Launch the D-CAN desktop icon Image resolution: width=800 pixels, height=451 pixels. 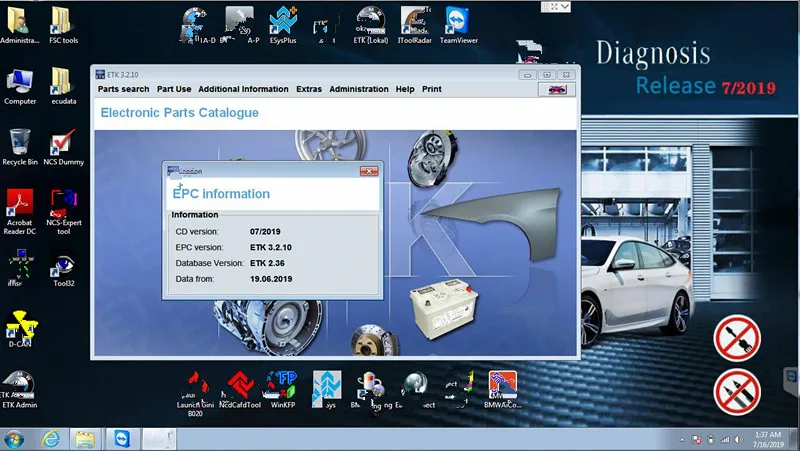coord(20,329)
